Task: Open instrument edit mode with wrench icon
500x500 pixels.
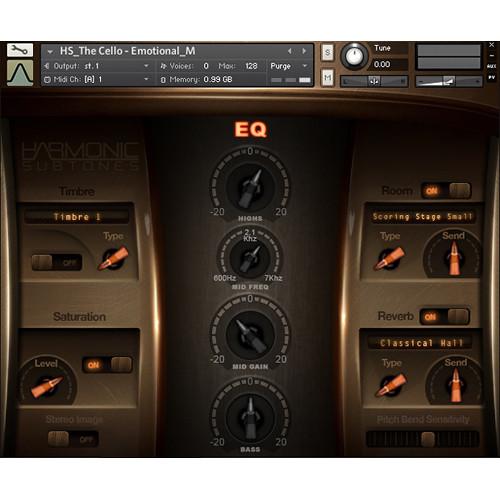Action: [20, 50]
